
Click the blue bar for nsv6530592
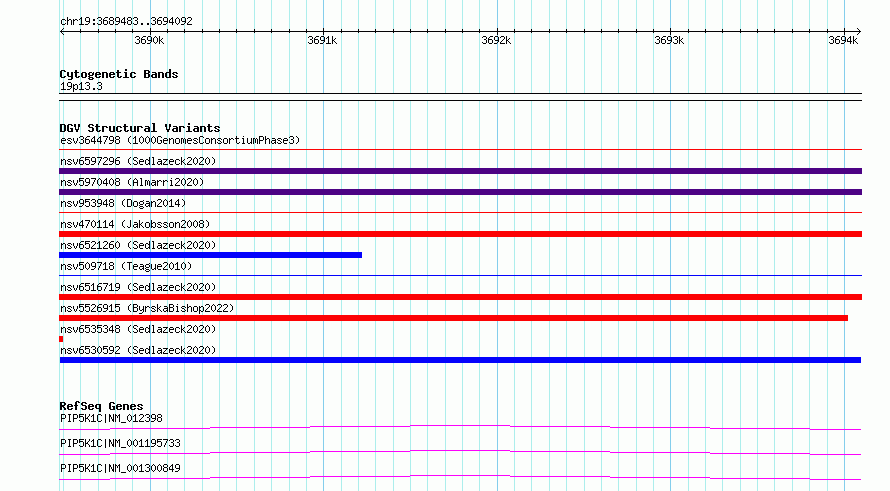pos(460,360)
